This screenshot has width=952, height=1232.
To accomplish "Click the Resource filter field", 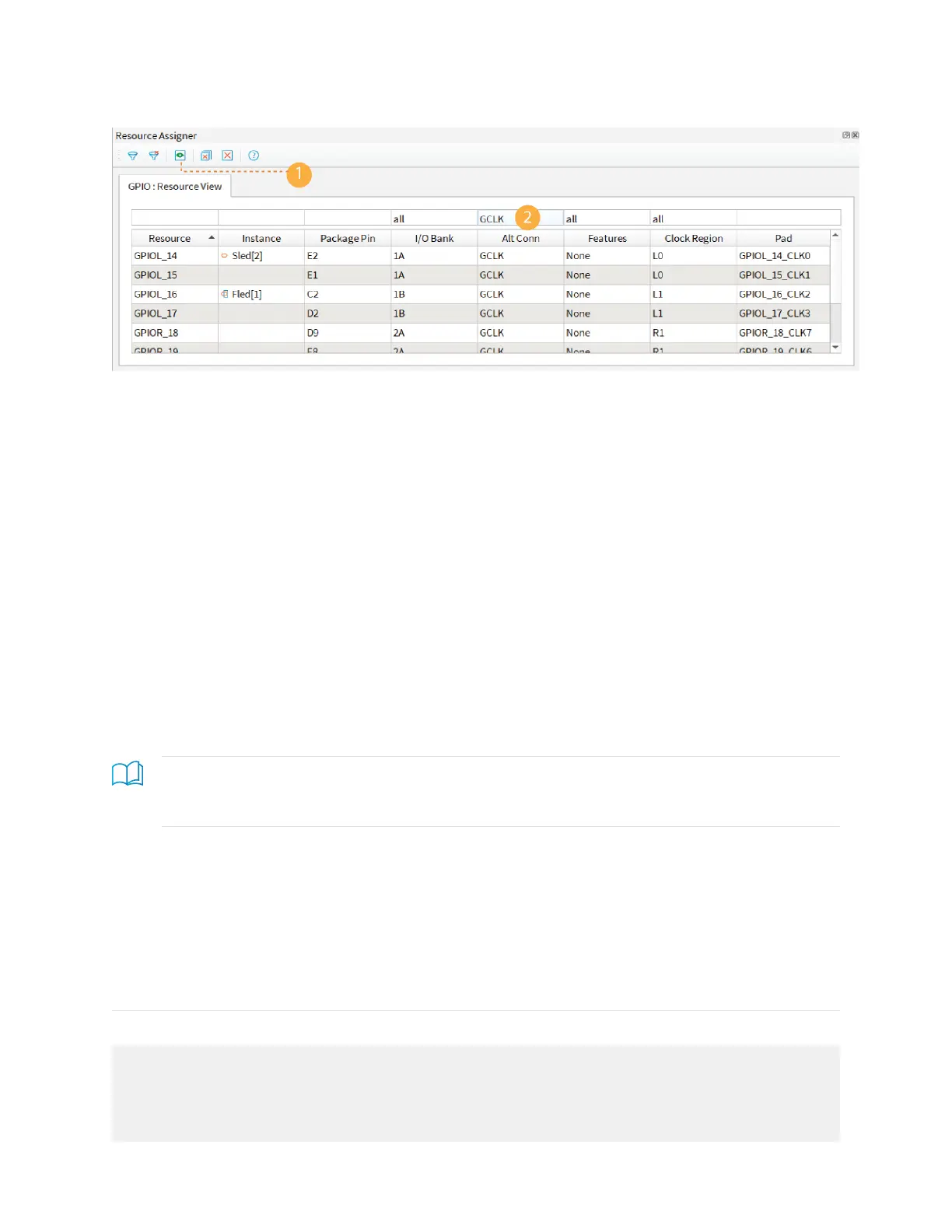I will (174, 218).
